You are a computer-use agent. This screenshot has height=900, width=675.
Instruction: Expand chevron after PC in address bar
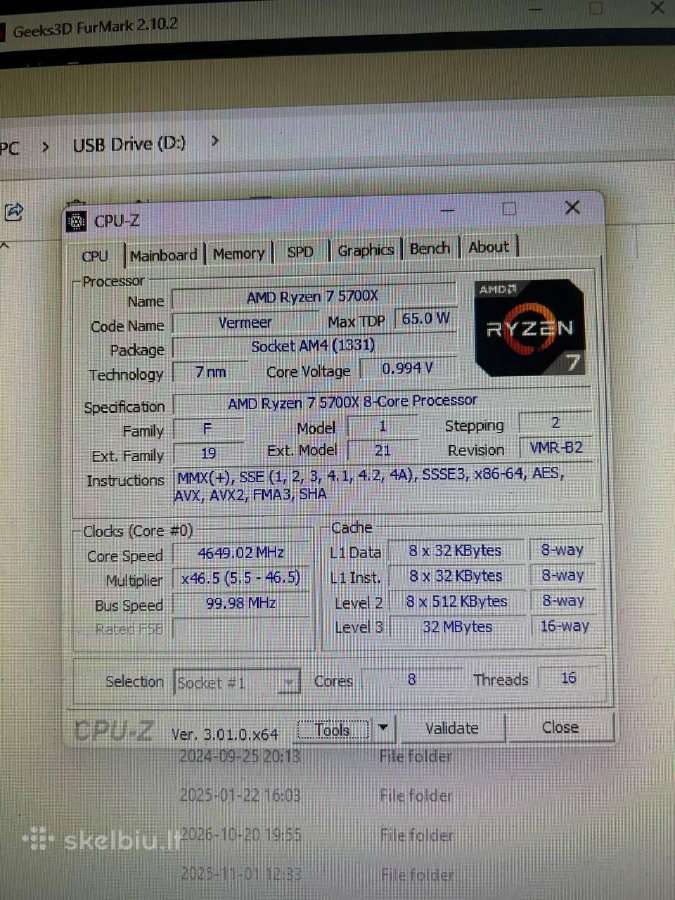click(45, 148)
